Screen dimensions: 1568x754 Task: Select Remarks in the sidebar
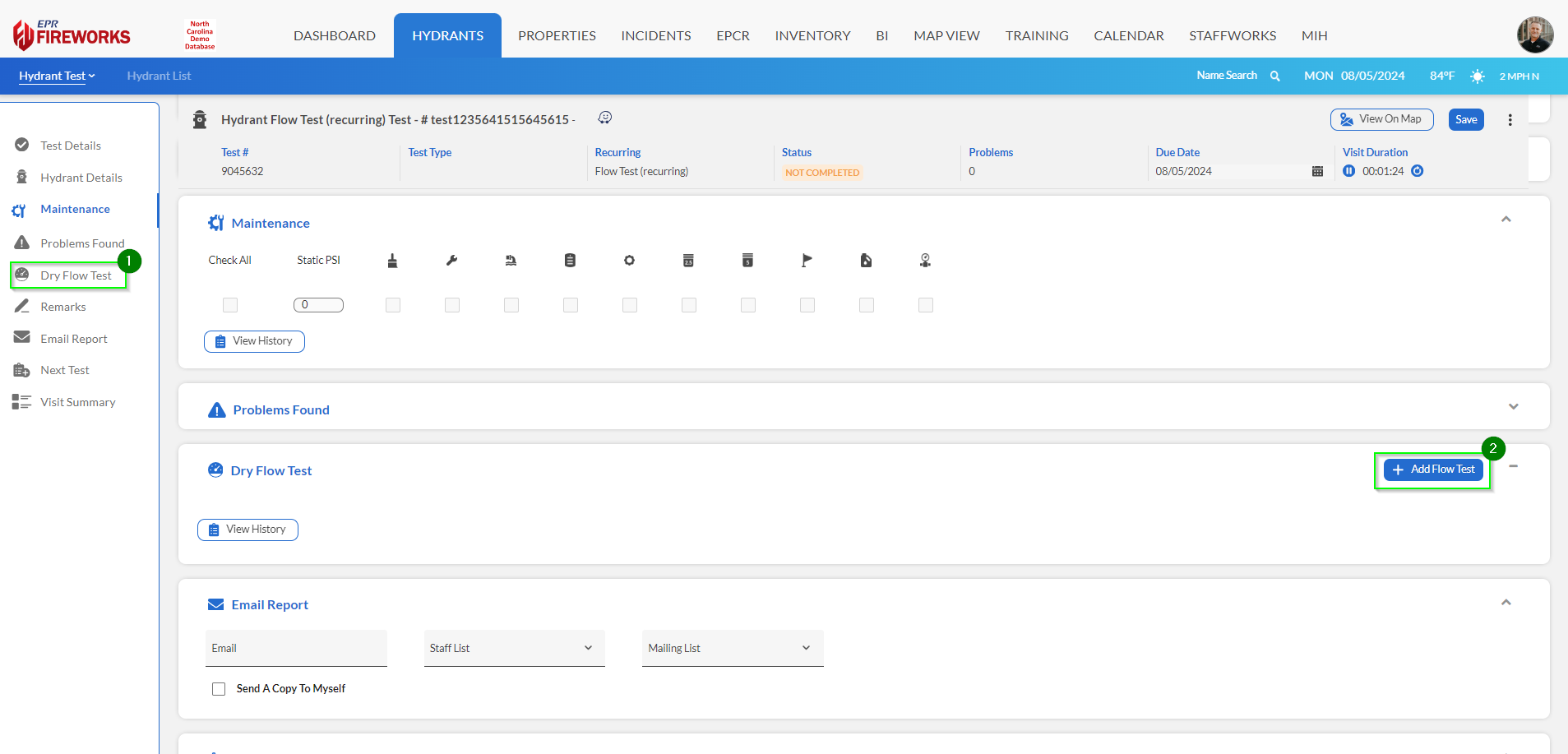63,307
